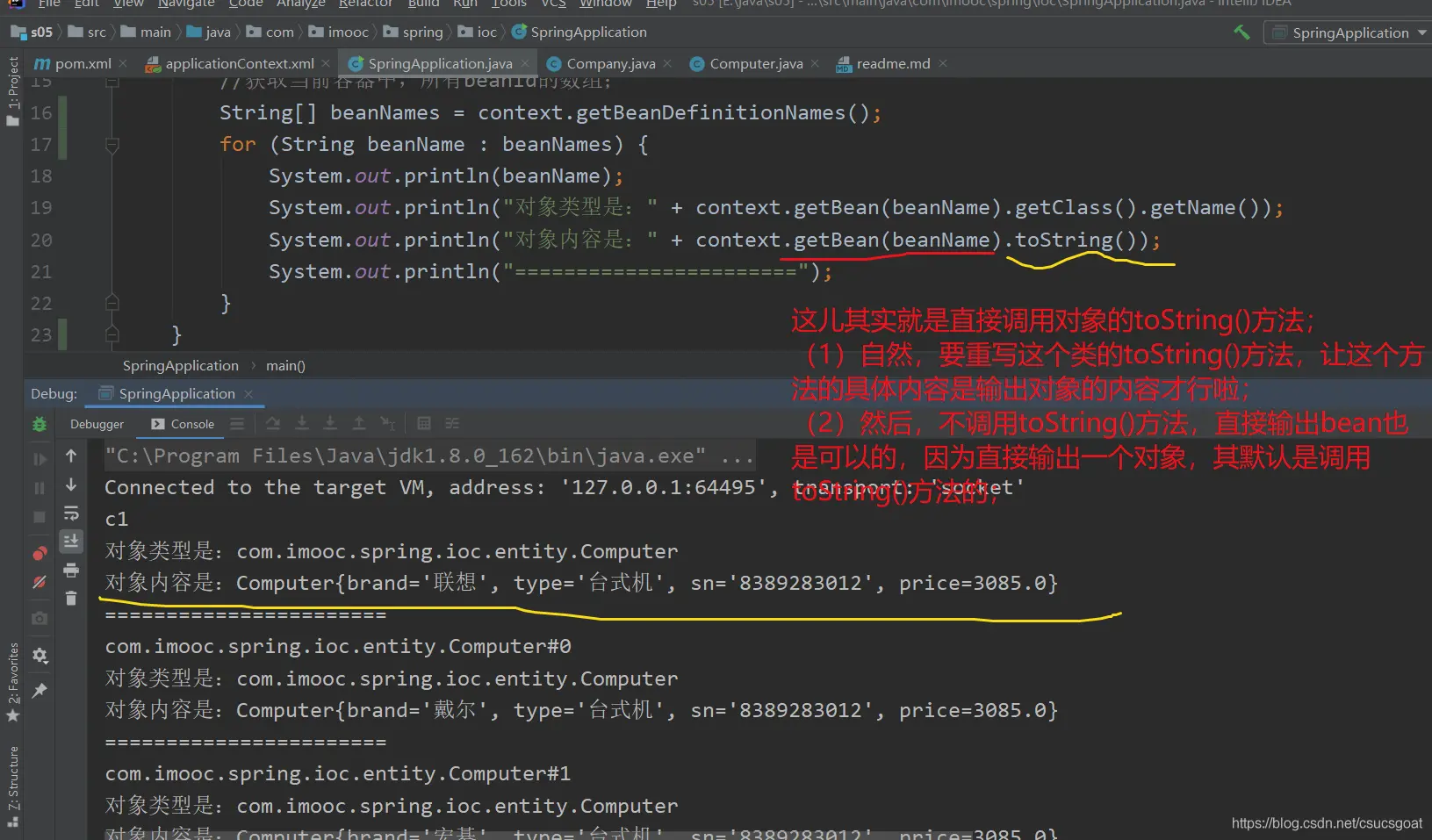This screenshot has height=840, width=1432.
Task: Click the up arrow in console sidebar
Action: click(x=71, y=456)
